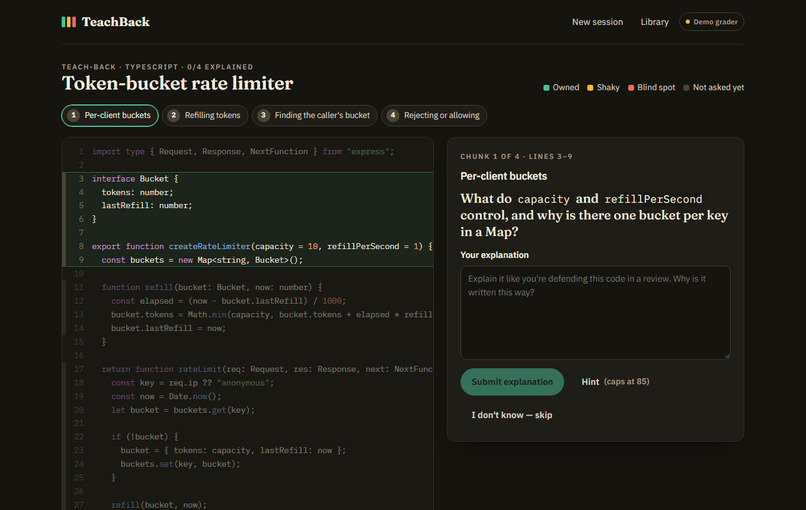Viewport: 806px width, 510px height.
Task: Click the gray Not asked yet legend swatch
Action: 686,87
